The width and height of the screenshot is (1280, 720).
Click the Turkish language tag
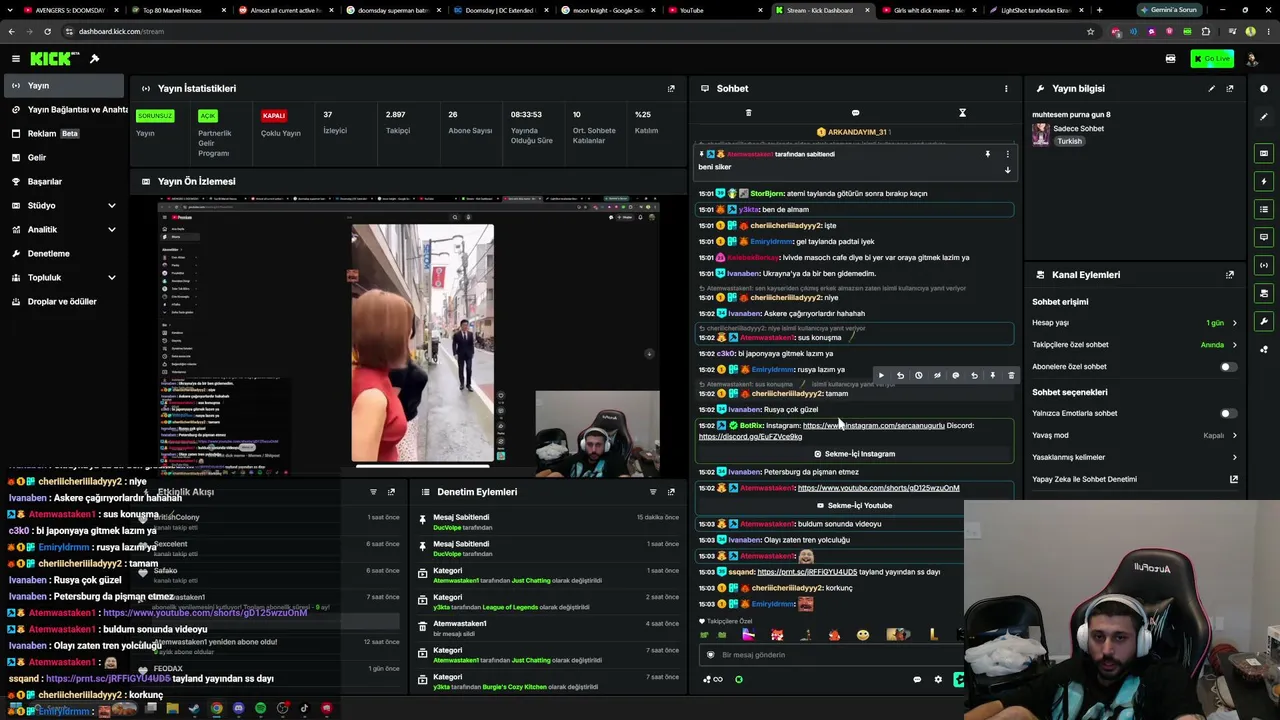(1069, 142)
